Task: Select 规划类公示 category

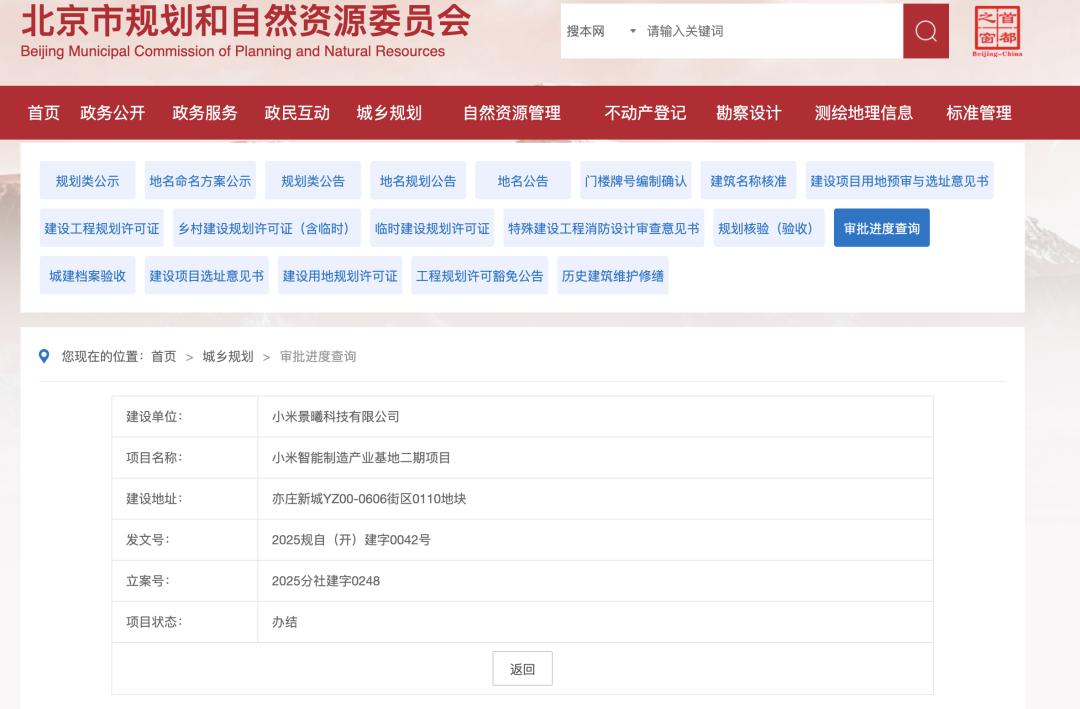Action: pyautogui.click(x=87, y=181)
